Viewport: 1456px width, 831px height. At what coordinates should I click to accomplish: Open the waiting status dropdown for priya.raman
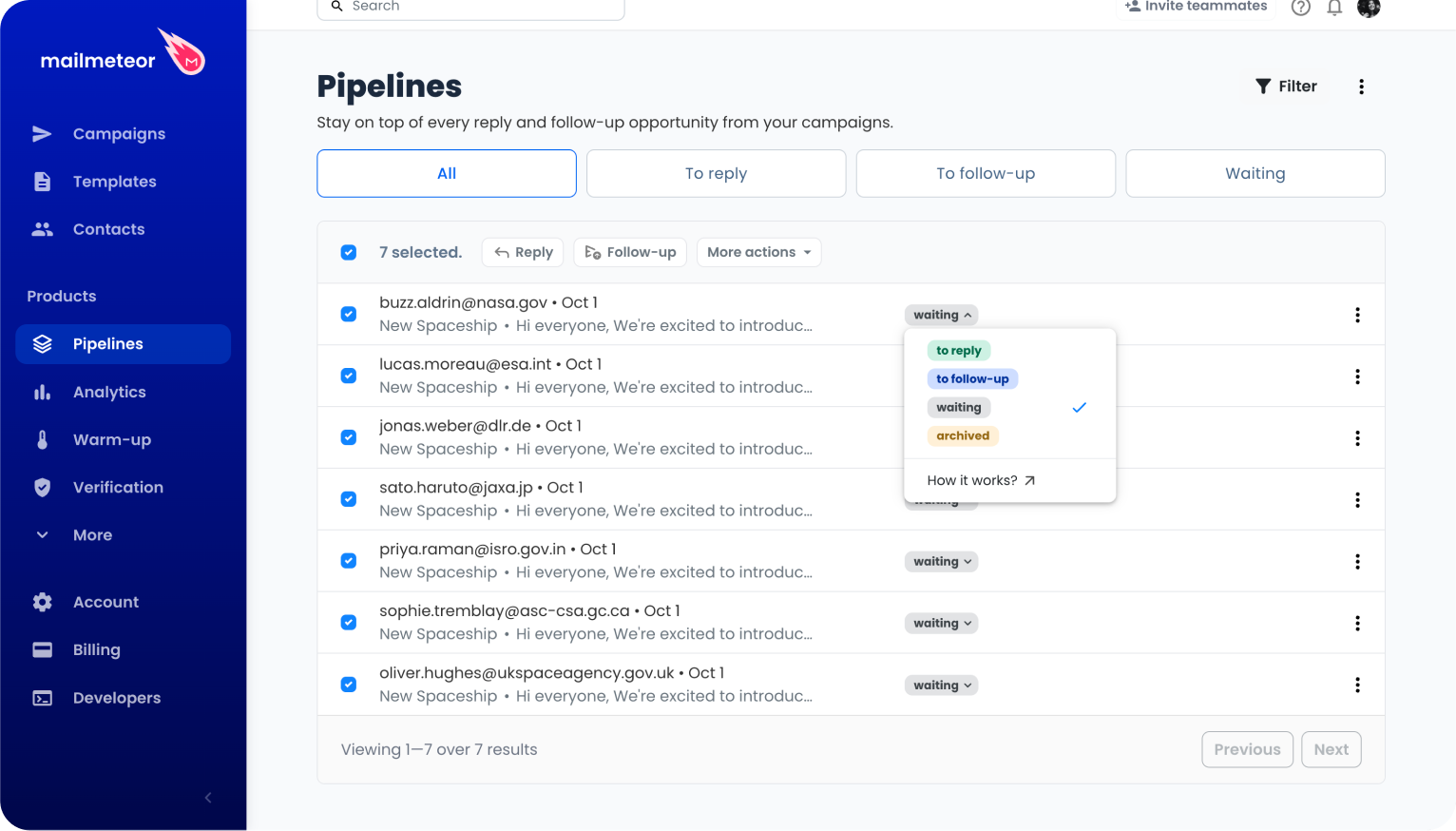(x=941, y=562)
